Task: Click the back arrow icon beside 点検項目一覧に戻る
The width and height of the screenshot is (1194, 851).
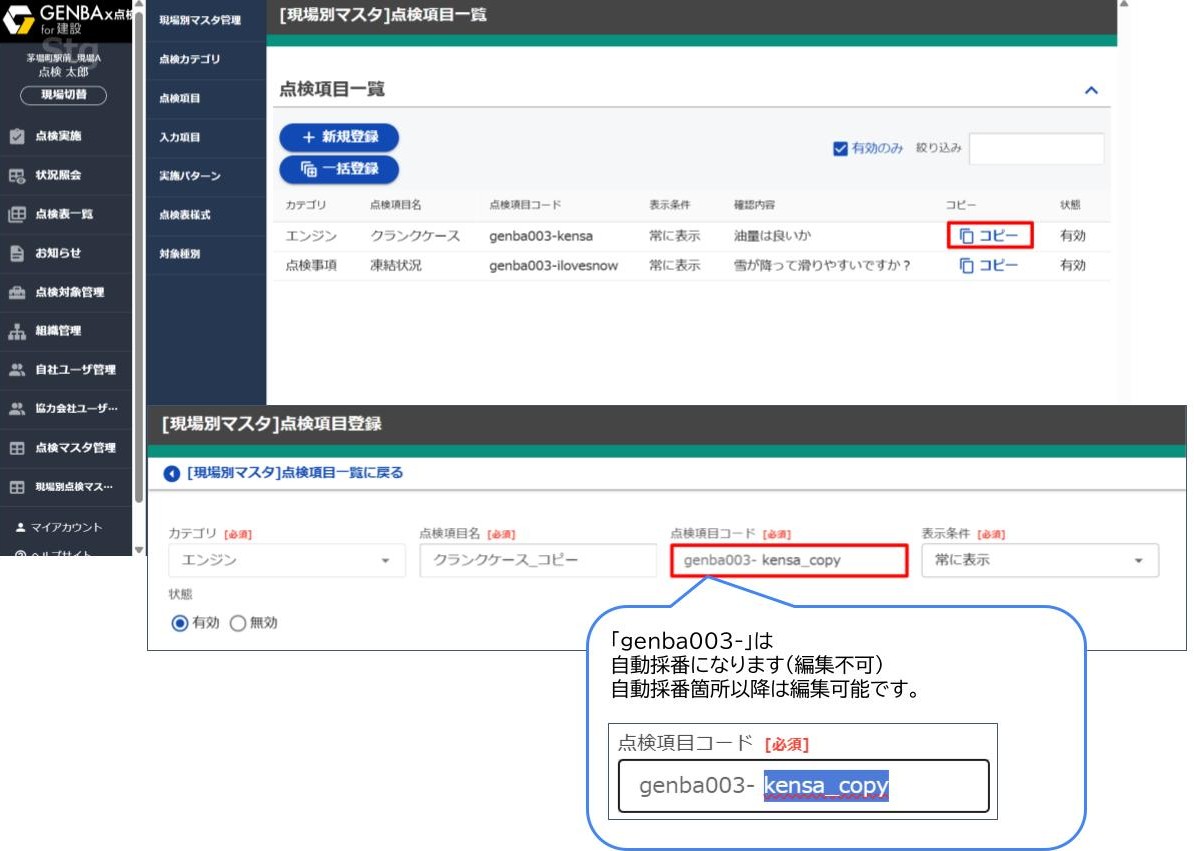Action: point(172,473)
